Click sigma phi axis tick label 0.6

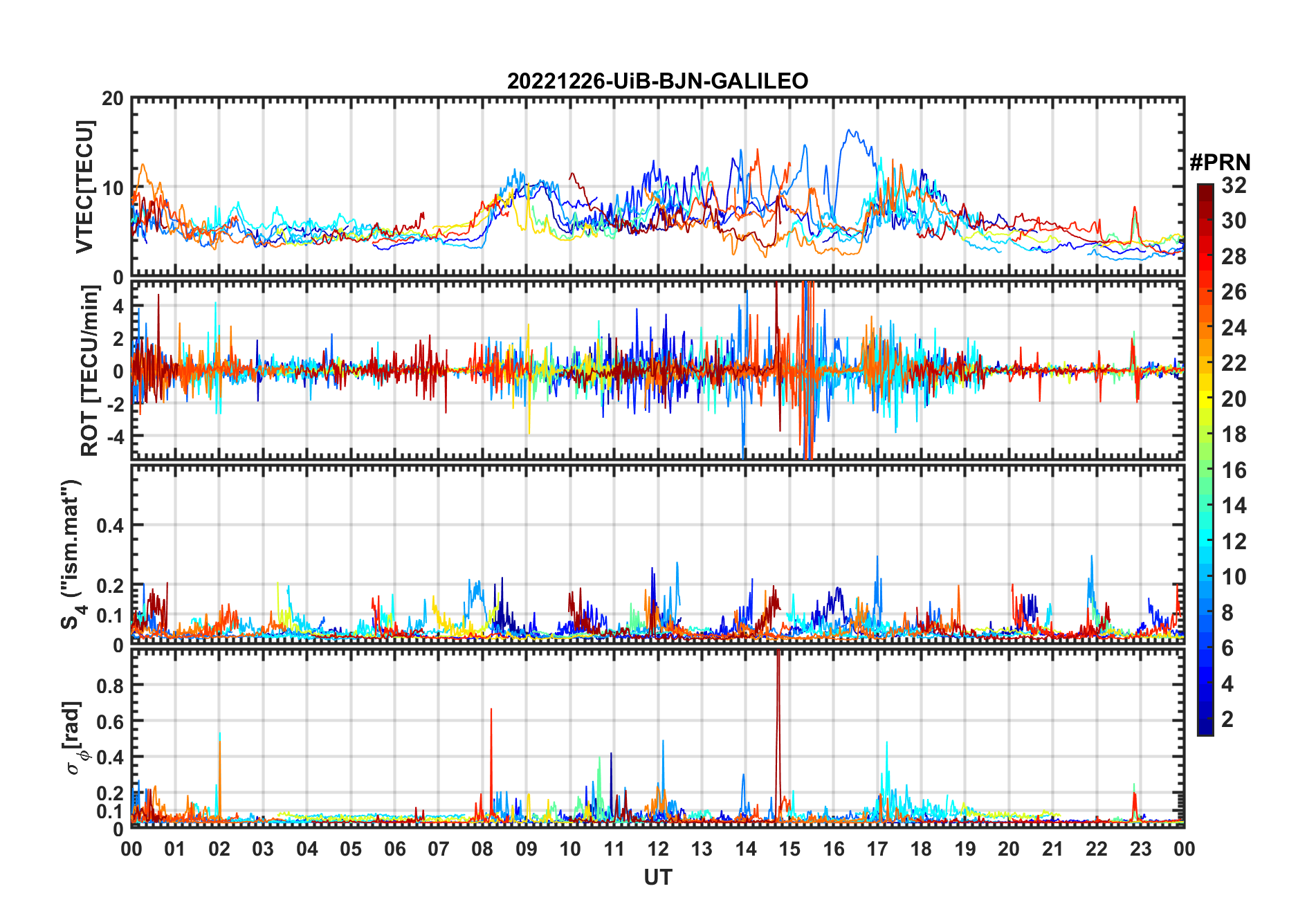[110, 721]
